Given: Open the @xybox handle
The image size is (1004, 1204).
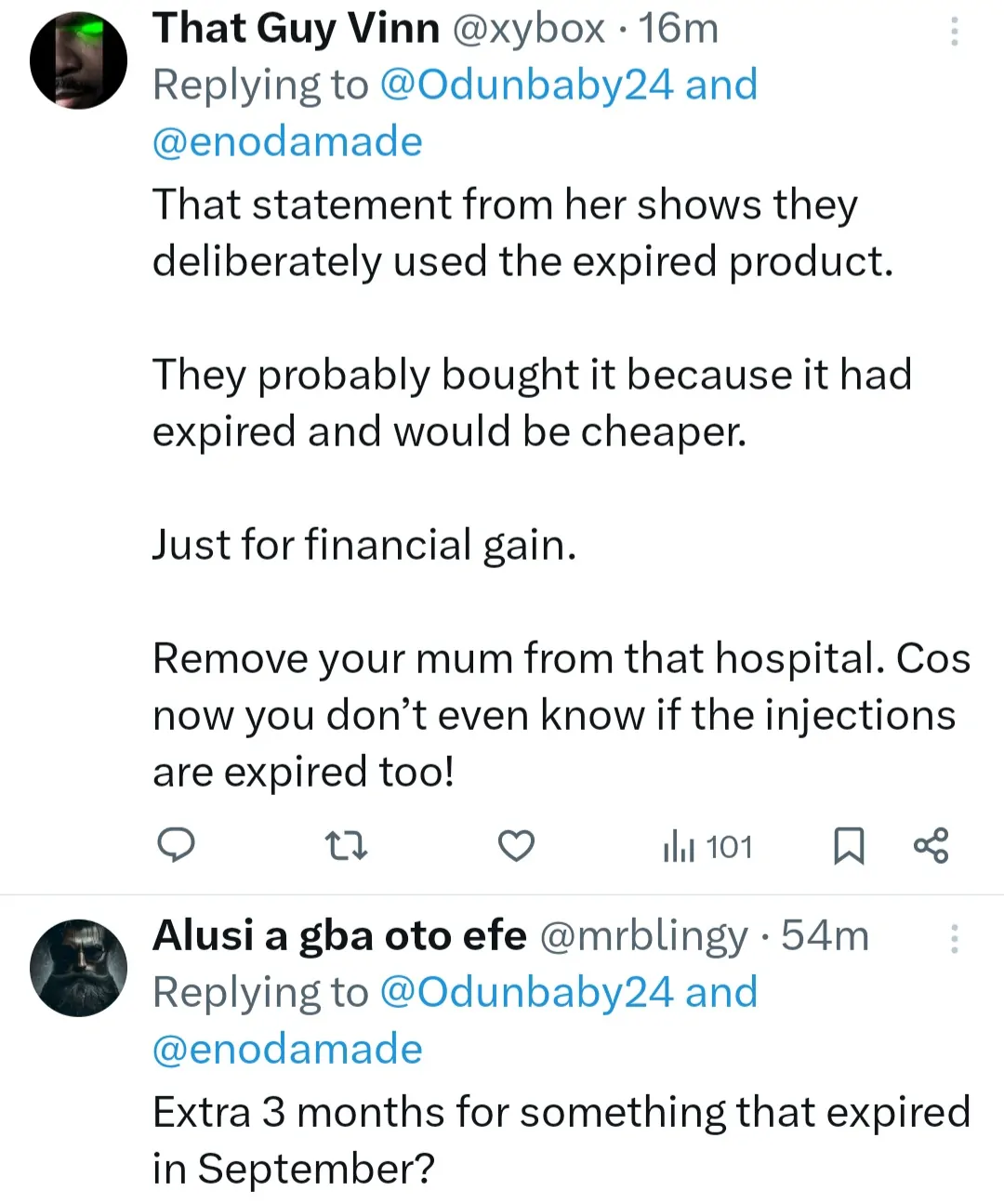Looking at the screenshot, I should 528,28.
